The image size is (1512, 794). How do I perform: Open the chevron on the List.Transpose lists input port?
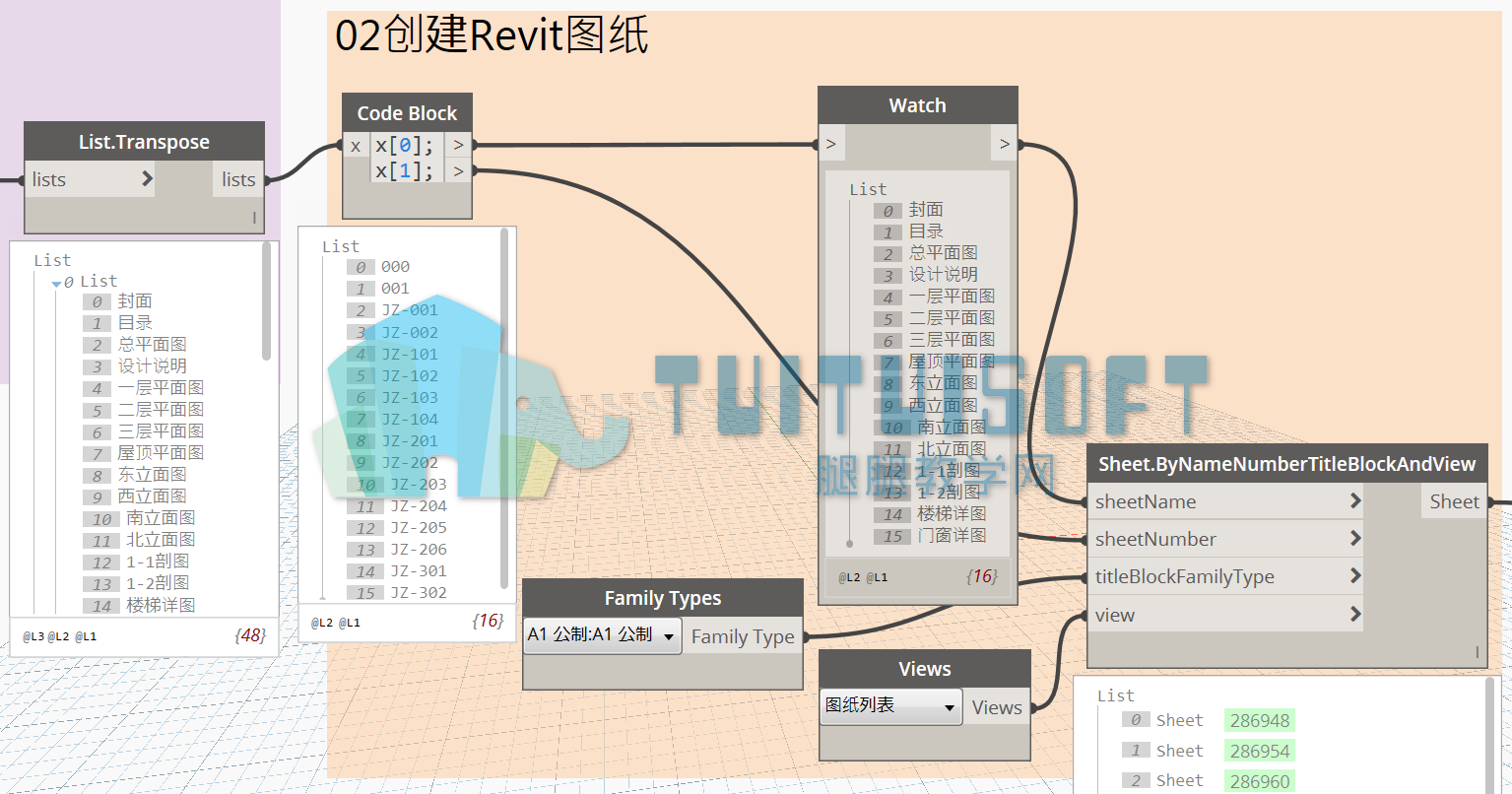(x=147, y=178)
